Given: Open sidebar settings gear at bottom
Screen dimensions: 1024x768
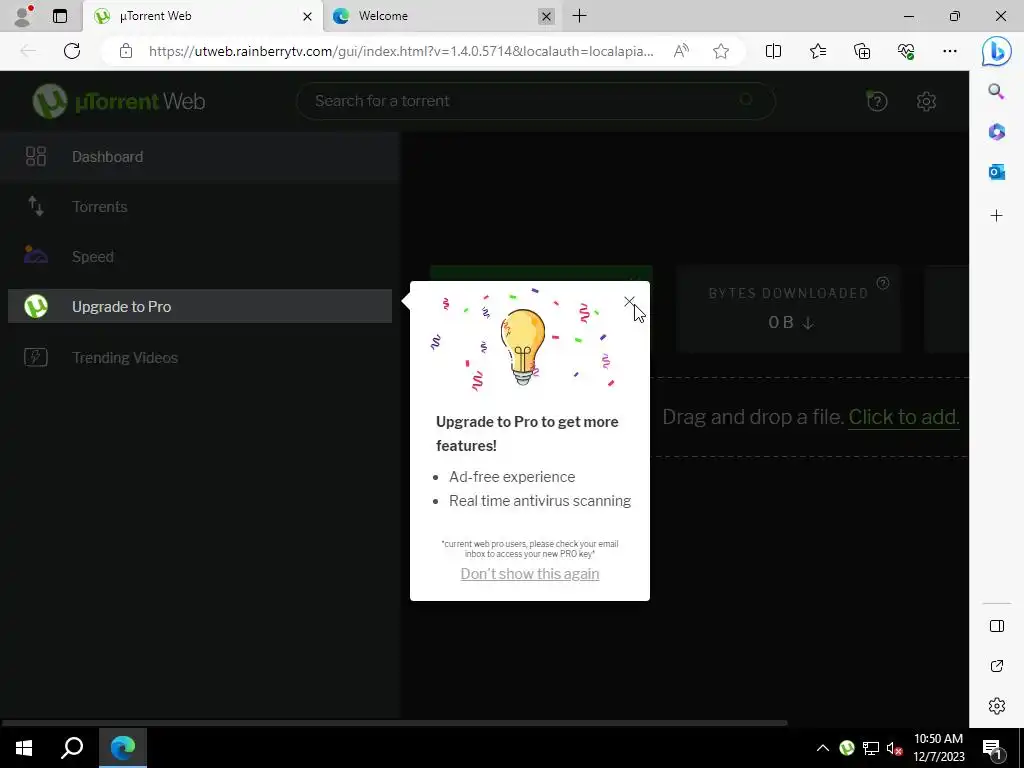Looking at the screenshot, I should [997, 706].
